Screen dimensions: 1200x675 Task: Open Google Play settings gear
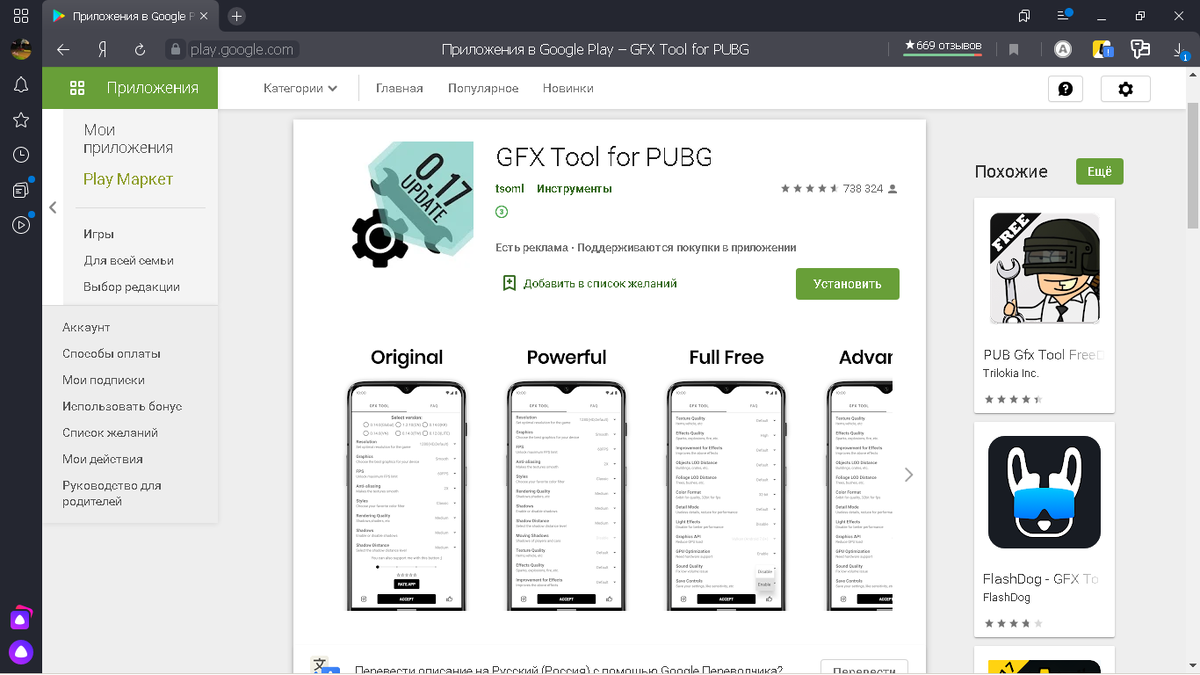[x=1126, y=89]
